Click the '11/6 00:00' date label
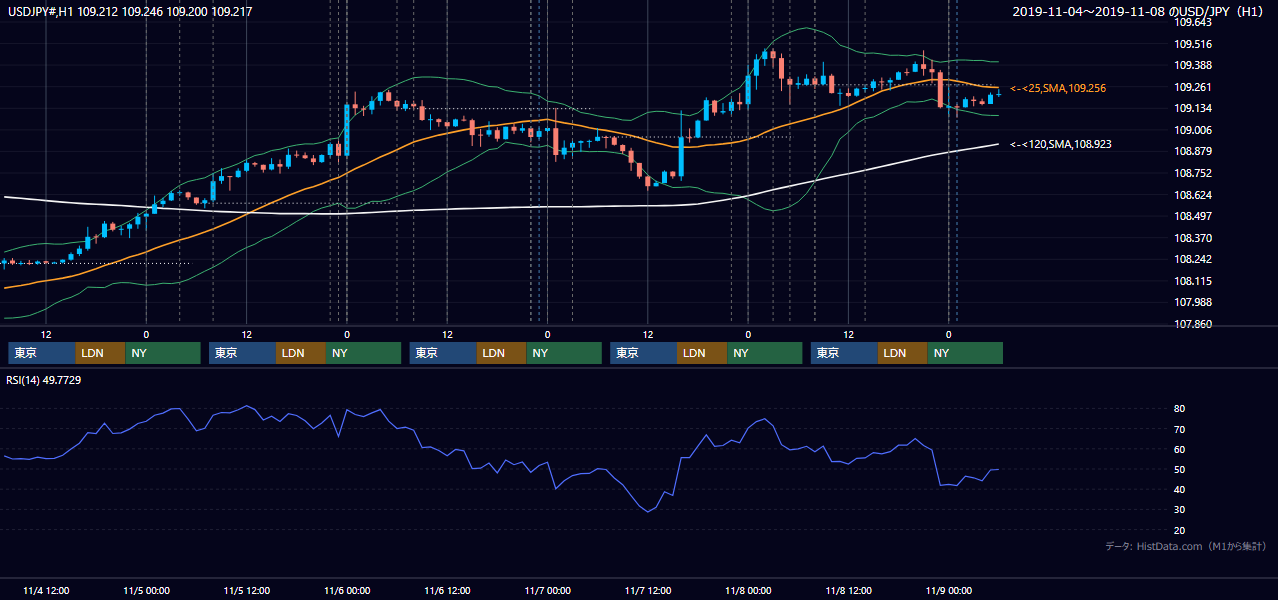Screen dimensions: 1278x600 click(x=347, y=590)
